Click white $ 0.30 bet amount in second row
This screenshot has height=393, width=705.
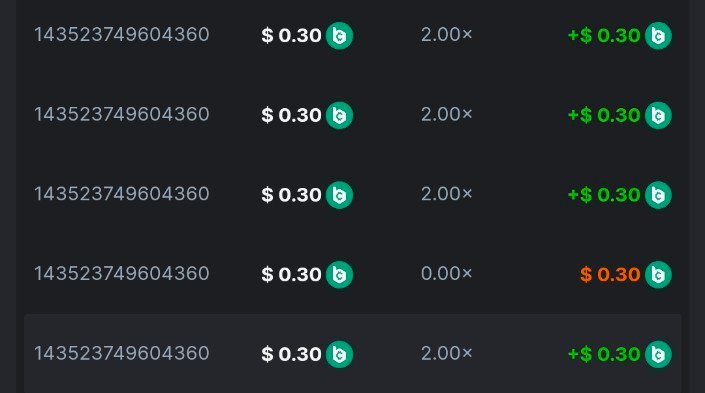291,115
